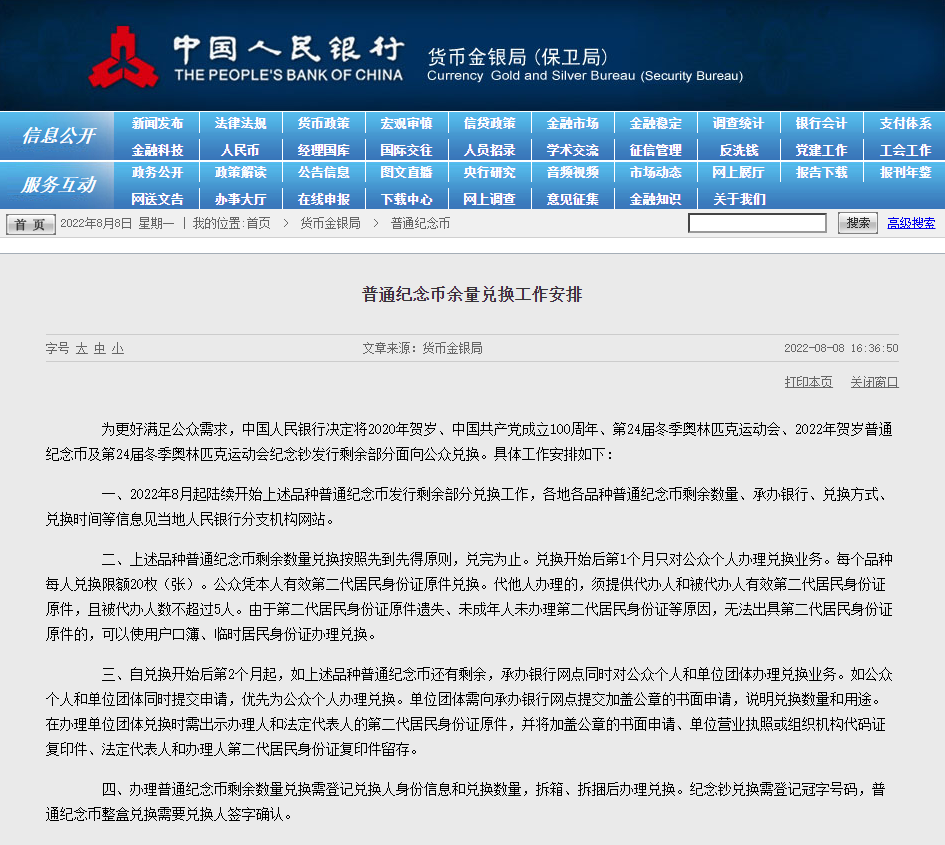This screenshot has height=845, width=945.
Task: Open the 国际交往 menu item
Action: (x=407, y=150)
